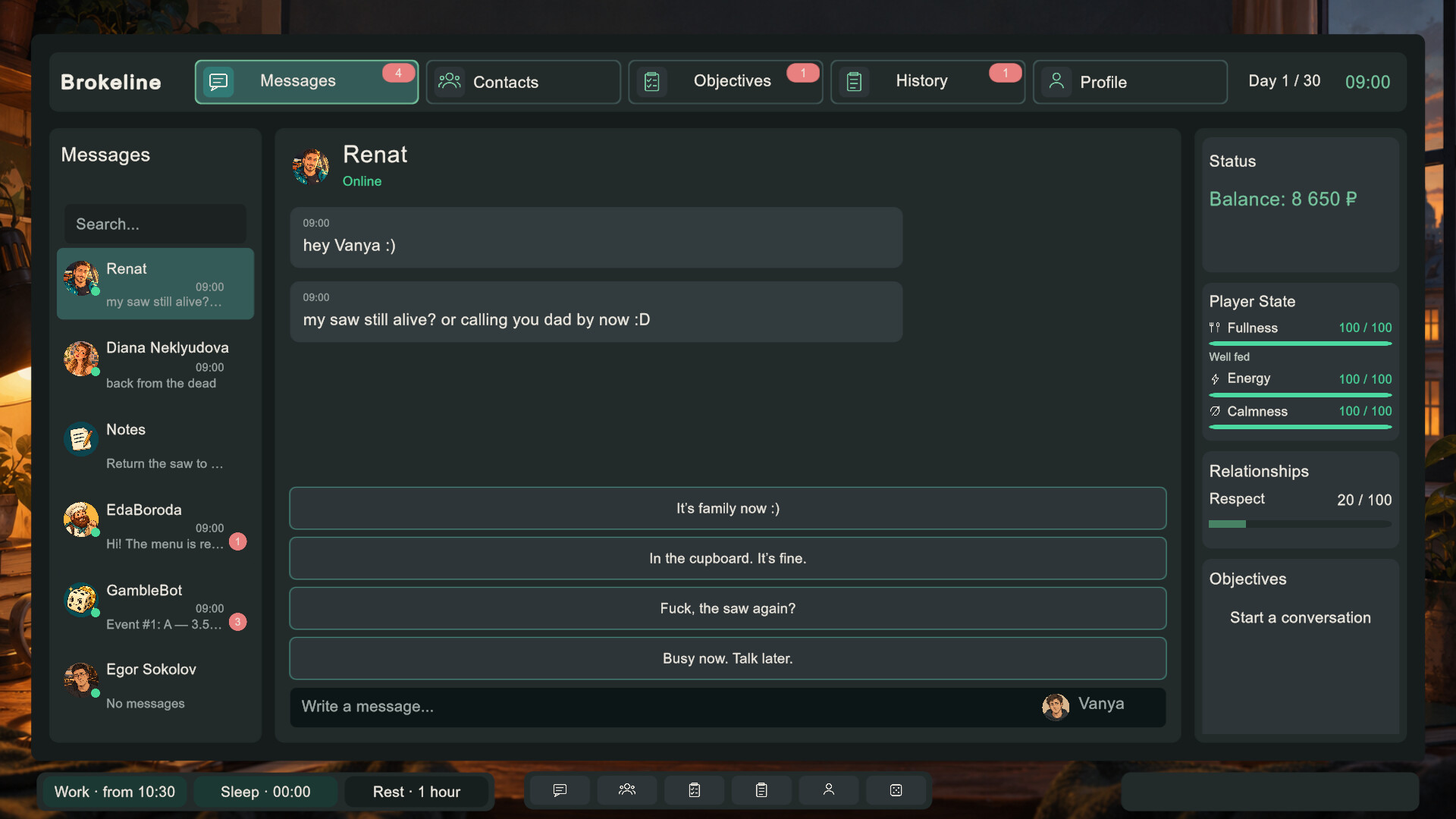Open the Profile tab
Viewport: 1456px width, 819px height.
(1130, 82)
